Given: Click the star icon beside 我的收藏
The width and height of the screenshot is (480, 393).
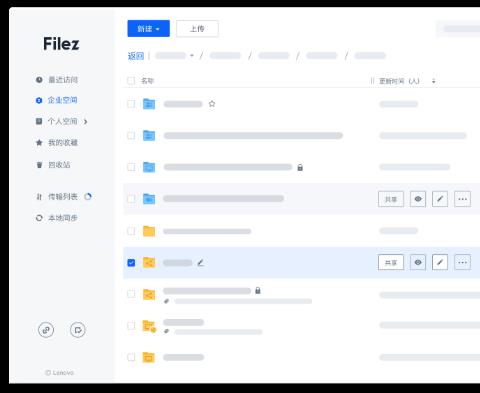Looking at the screenshot, I should (x=39, y=143).
